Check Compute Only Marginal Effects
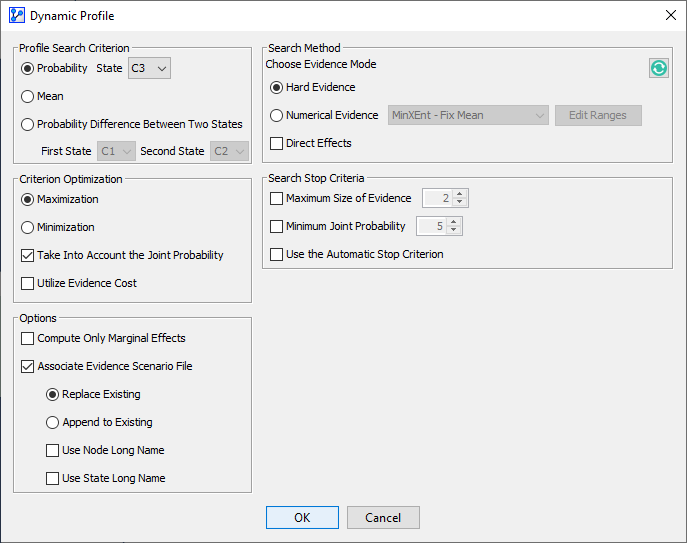 coord(28,338)
